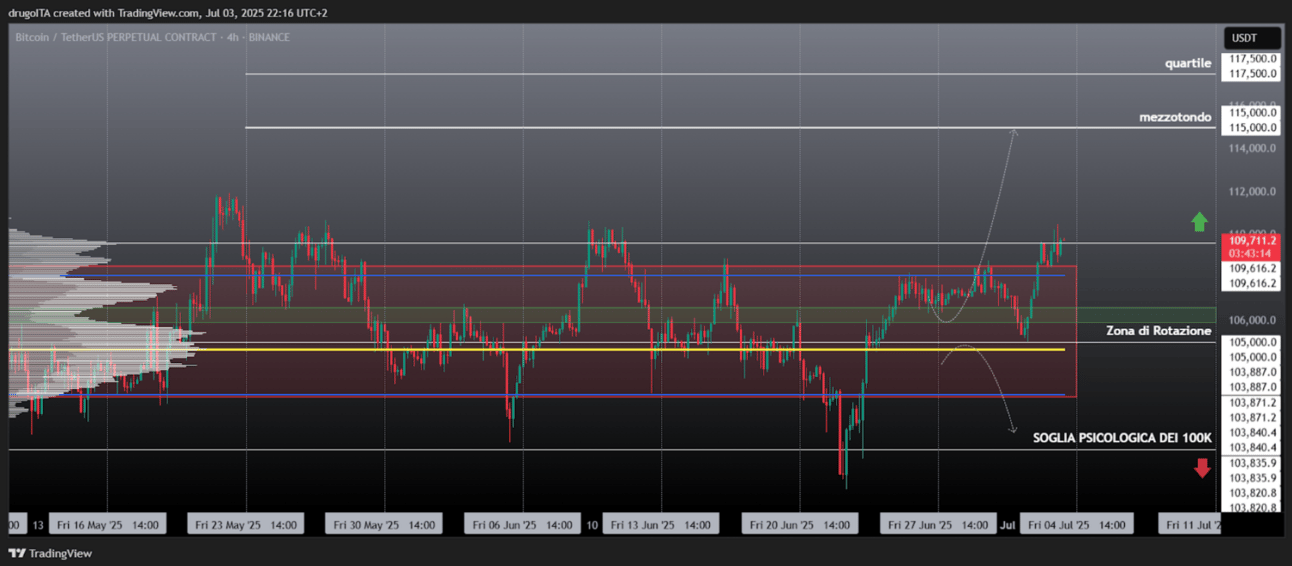Click the Bitcoin / TetherUS symbol title

116,37
